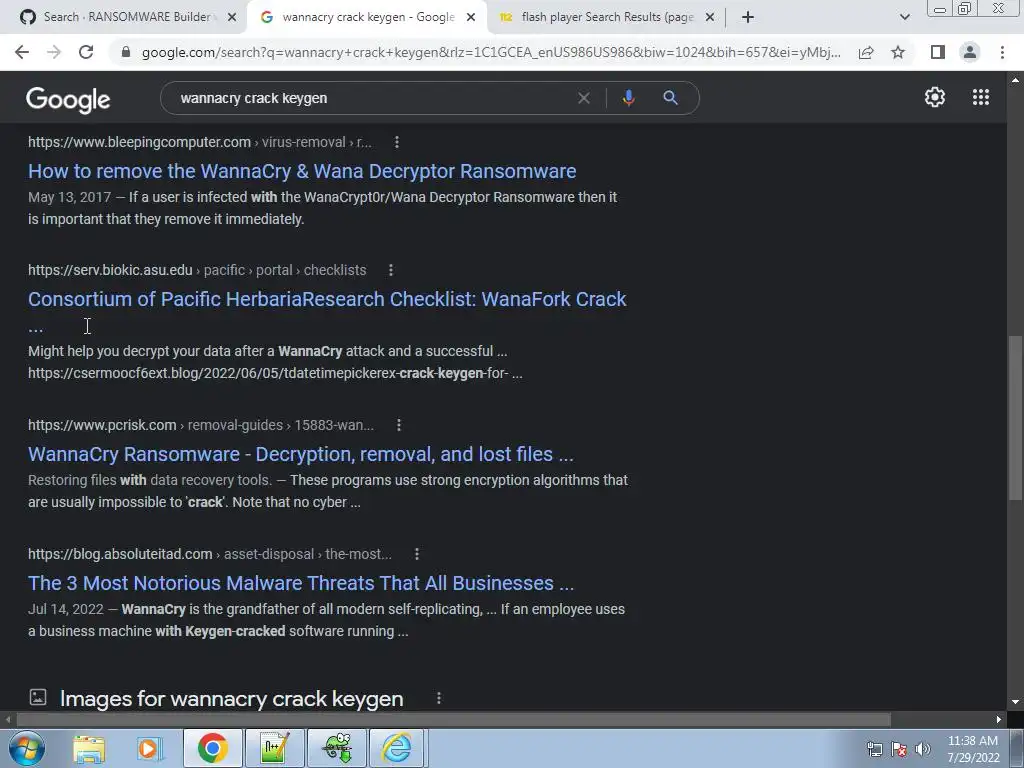Open WannaCry Ransomware - Decryption, removal result
The height and width of the screenshot is (768, 1024).
click(300, 454)
